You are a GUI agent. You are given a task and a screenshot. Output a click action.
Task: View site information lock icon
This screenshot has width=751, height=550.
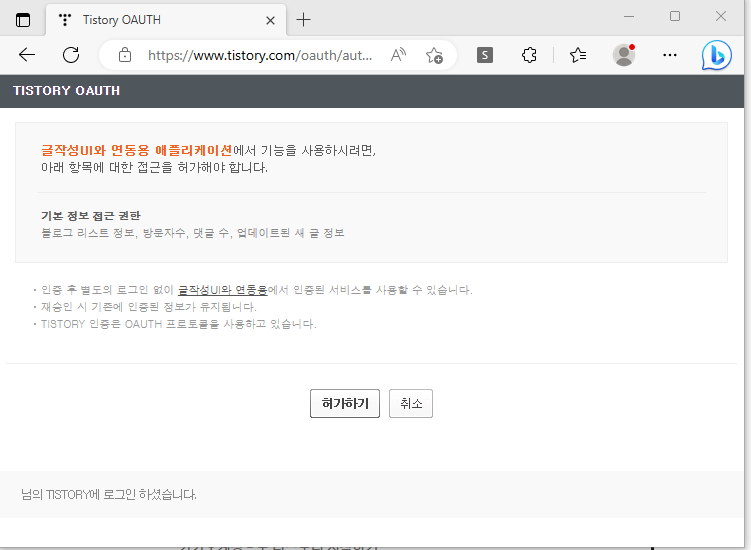click(x=125, y=55)
